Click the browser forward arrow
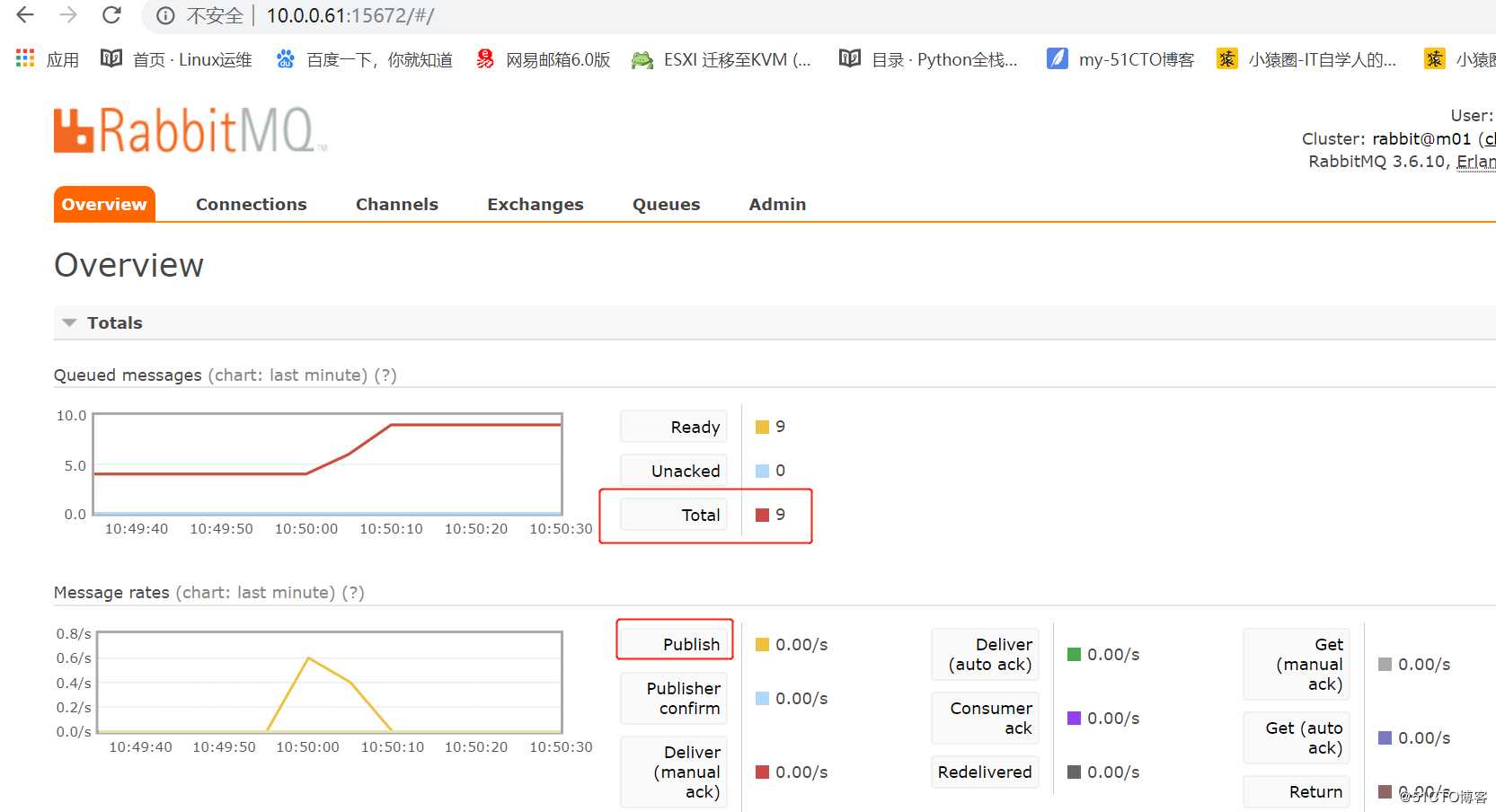 point(68,15)
